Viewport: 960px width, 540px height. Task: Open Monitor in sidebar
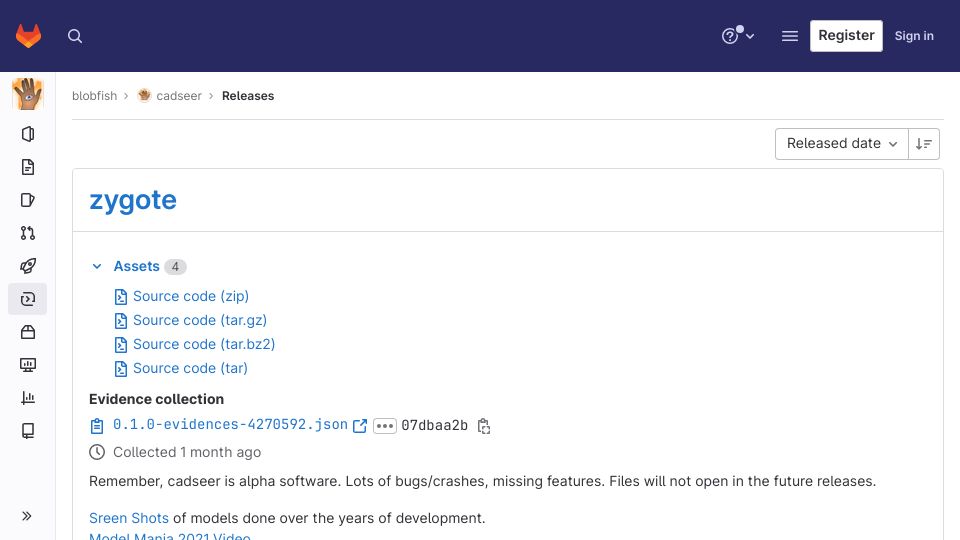(28, 365)
